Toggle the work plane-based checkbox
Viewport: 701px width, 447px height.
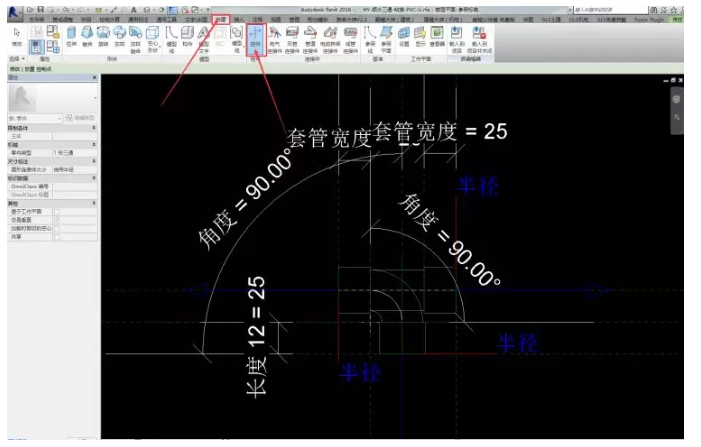58,212
